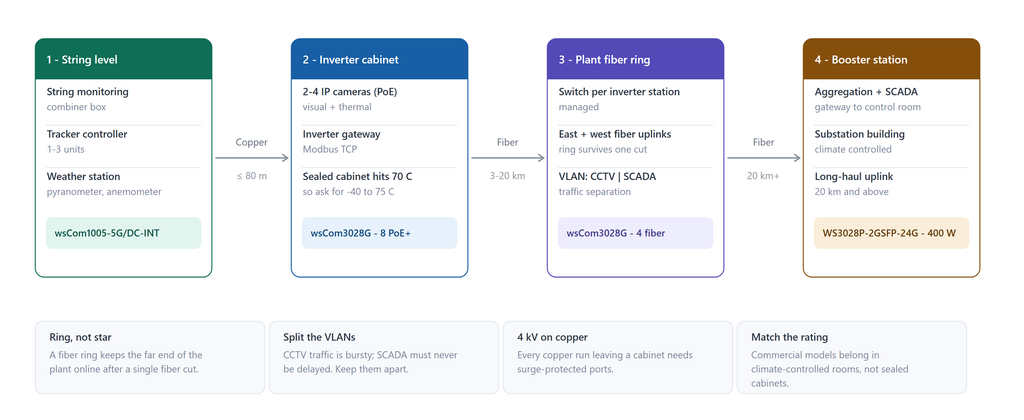Image resolution: width=1024 pixels, height=420 pixels.
Task: Click the Fiber 20 km+ arrow connector
Action: click(x=763, y=158)
